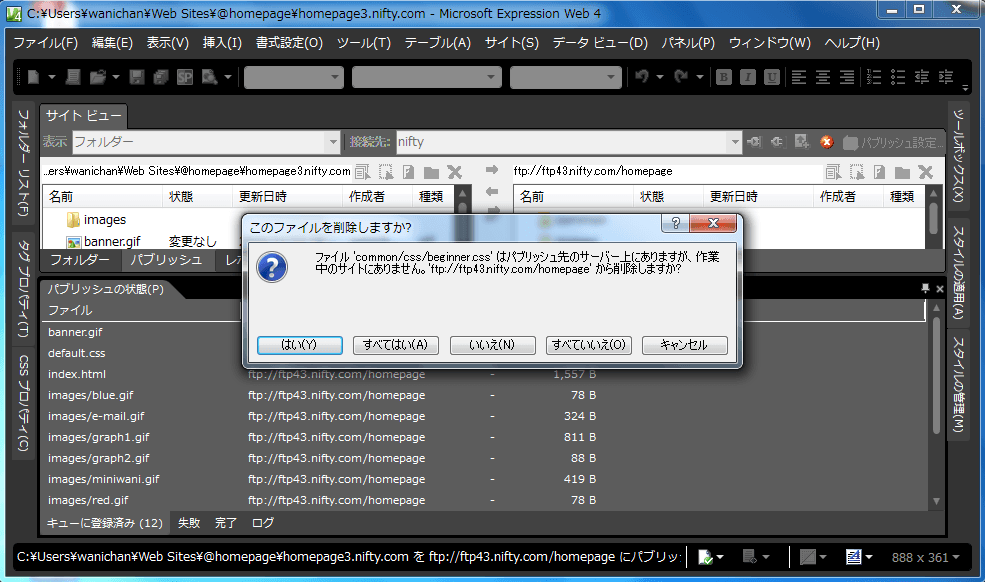
Task: Align text left
Action: pos(798,77)
